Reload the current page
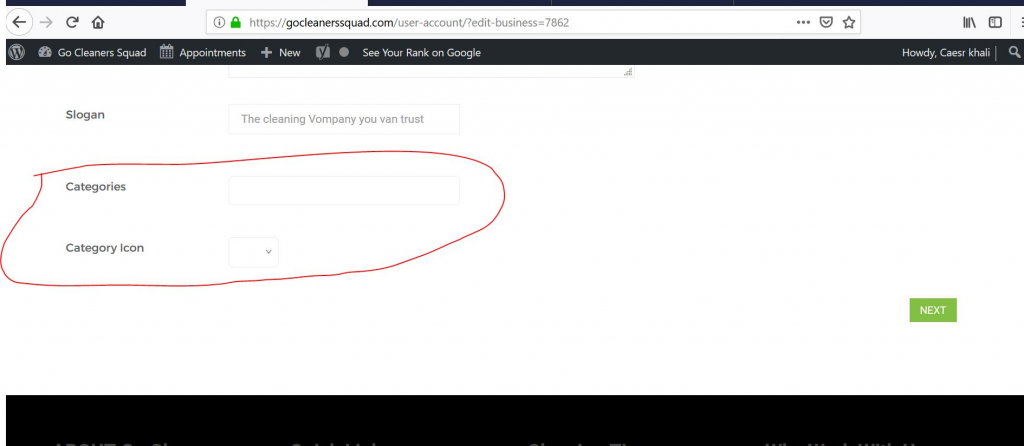The image size is (1024, 446). coord(72,22)
